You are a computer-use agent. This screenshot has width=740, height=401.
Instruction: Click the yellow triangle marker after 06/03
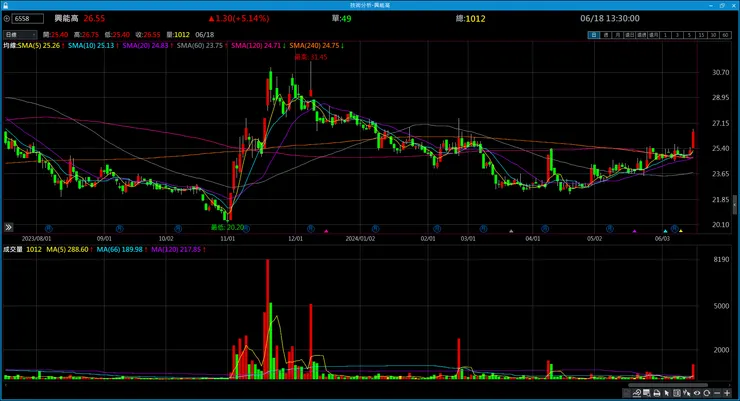pos(681,231)
